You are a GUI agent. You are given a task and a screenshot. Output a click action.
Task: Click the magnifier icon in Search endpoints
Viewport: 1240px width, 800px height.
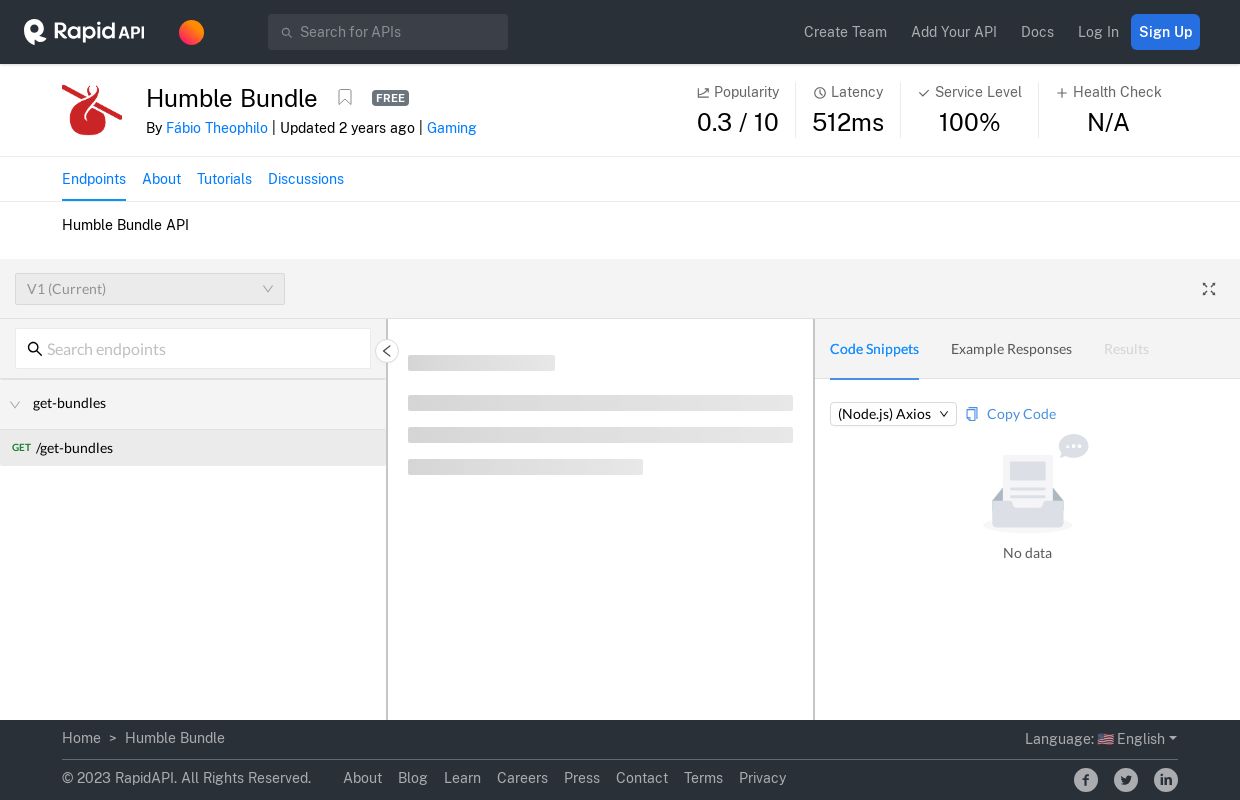click(x=35, y=349)
